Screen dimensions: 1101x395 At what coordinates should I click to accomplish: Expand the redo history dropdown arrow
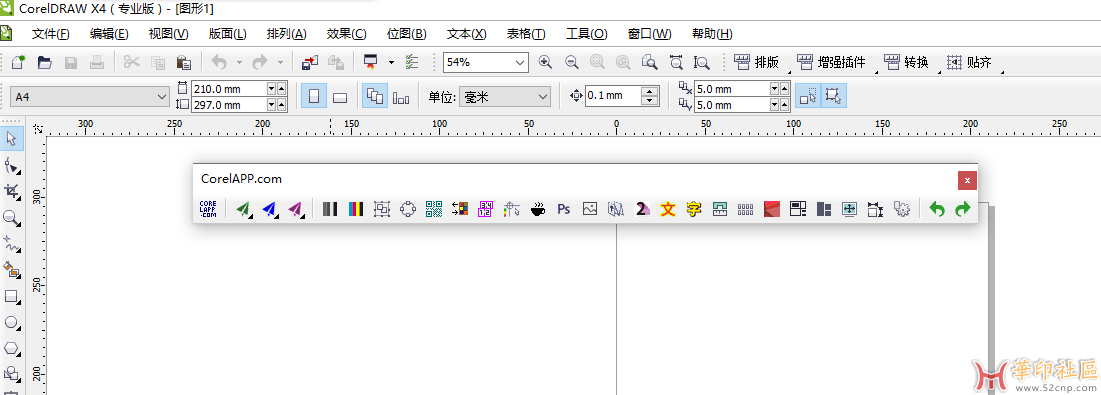pyautogui.click(x=280, y=62)
